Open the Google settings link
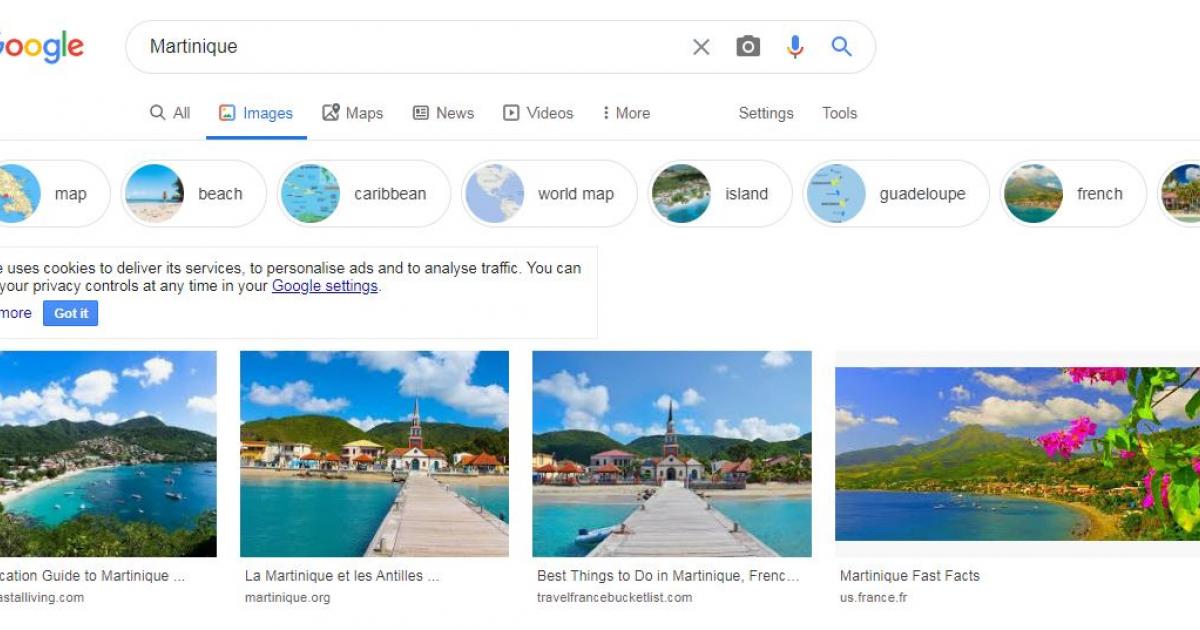Image resolution: width=1200 pixels, height=630 pixels. (x=325, y=286)
